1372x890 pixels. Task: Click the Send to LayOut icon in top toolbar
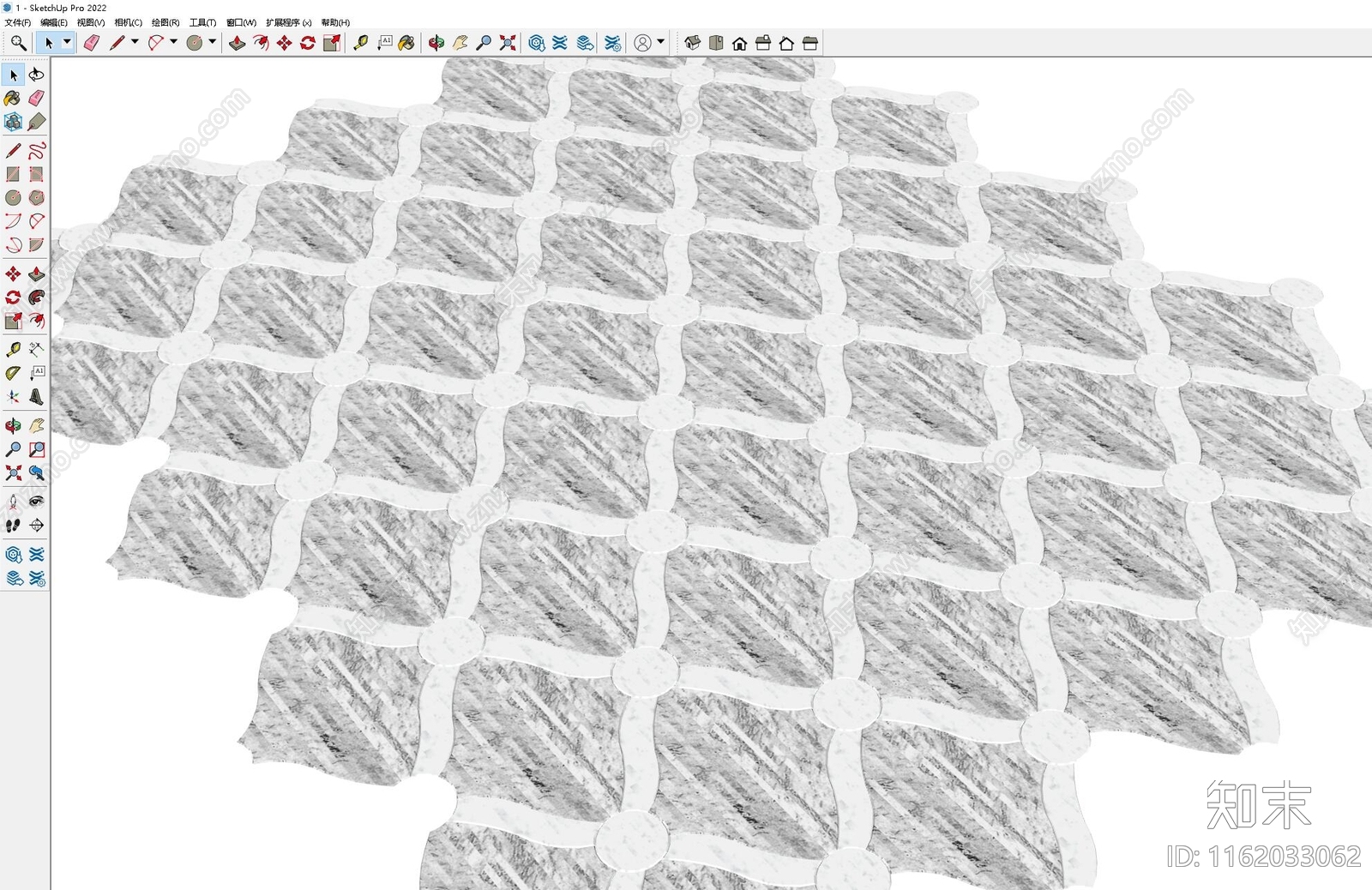[x=585, y=43]
